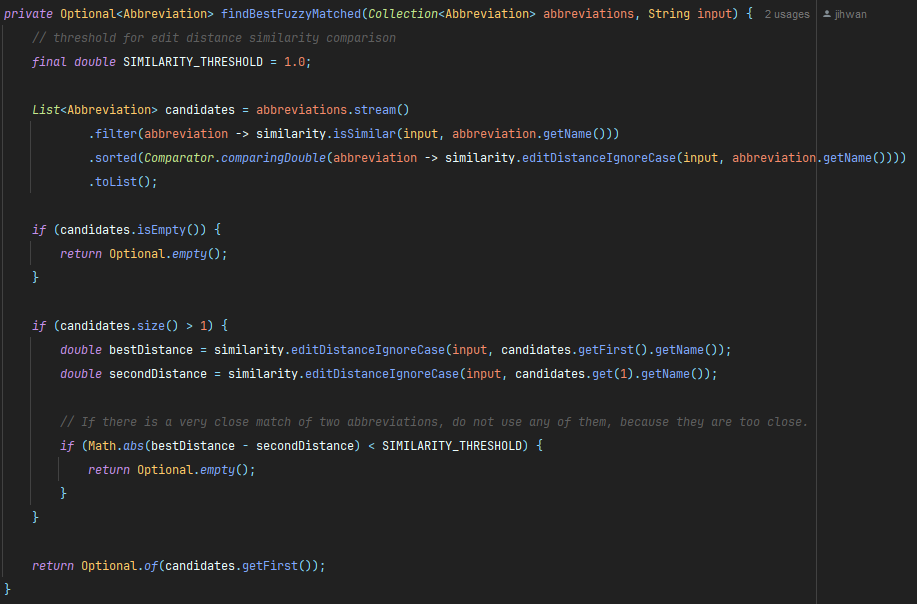Click the 'comparingDouble' method

(x=273, y=157)
